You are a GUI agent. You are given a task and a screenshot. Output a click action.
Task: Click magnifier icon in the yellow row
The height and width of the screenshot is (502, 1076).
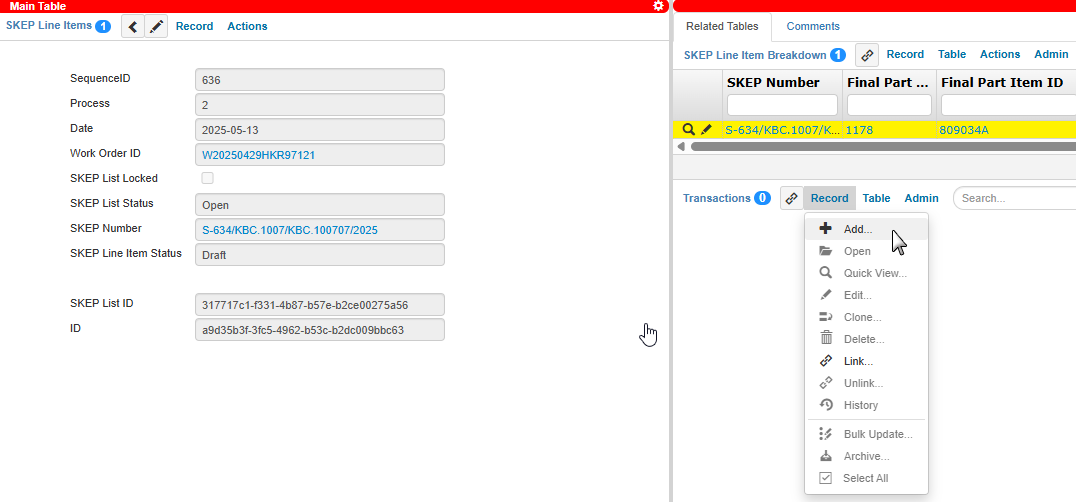pos(689,130)
